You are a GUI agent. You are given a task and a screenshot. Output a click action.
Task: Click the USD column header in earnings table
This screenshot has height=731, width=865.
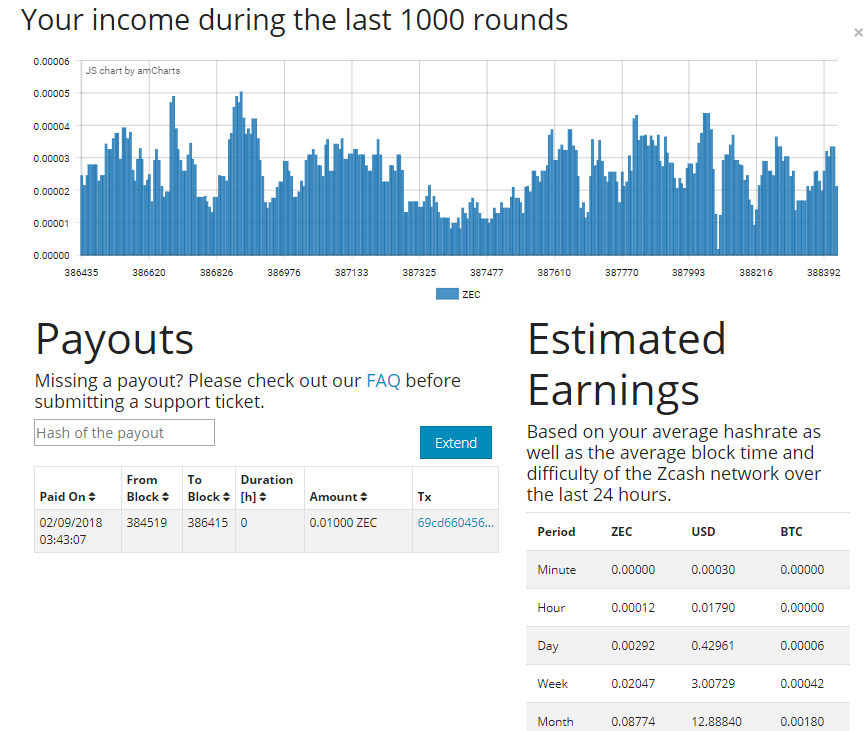(703, 532)
